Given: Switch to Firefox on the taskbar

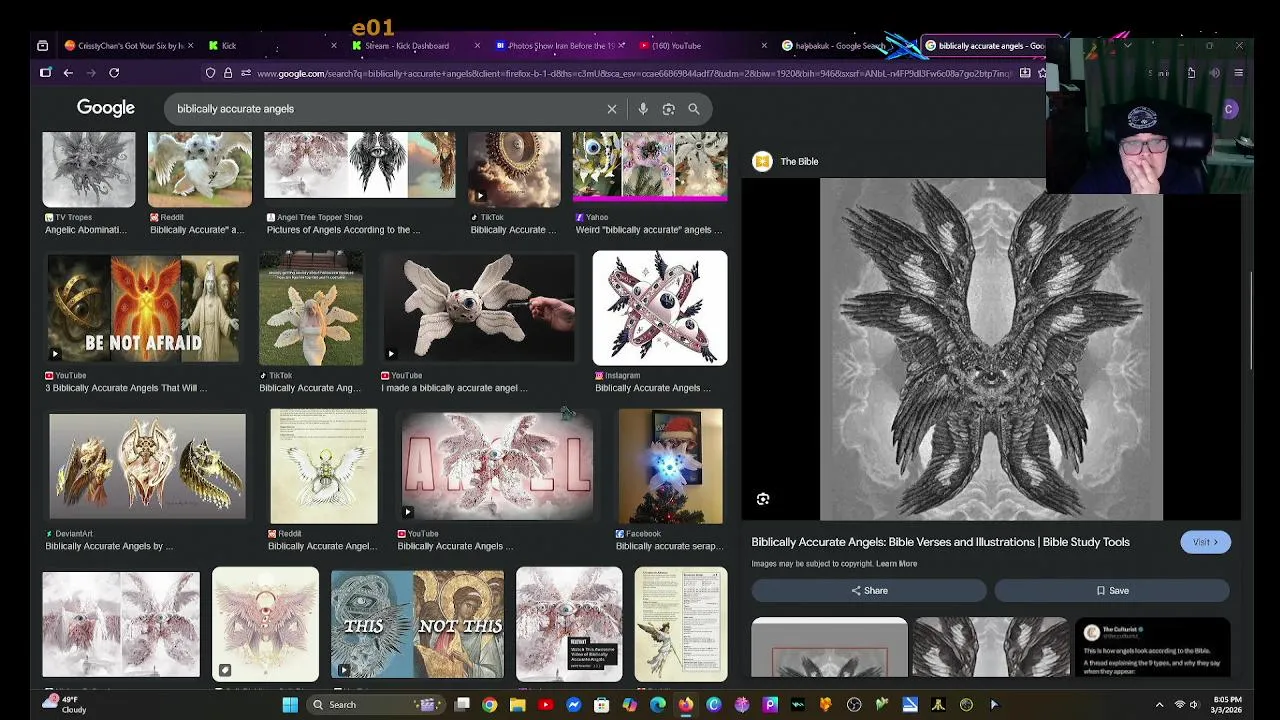Looking at the screenshot, I should point(685,704).
